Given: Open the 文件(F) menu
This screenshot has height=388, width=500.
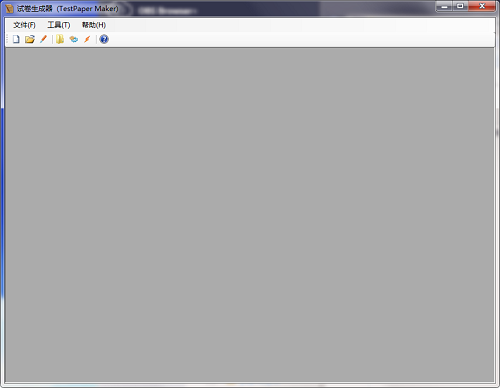Looking at the screenshot, I should coord(24,25).
